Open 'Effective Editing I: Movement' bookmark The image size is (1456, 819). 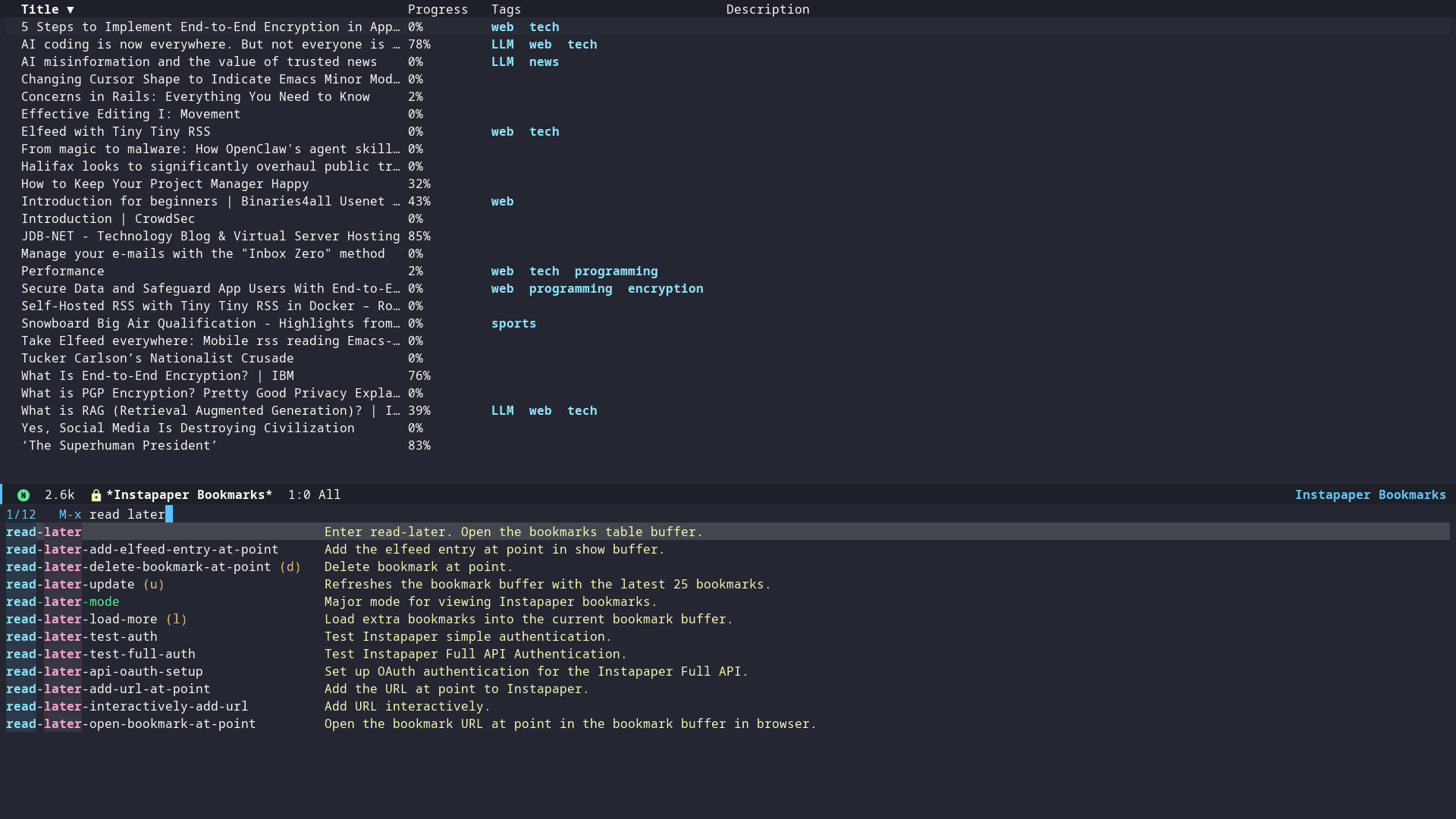[131, 115]
